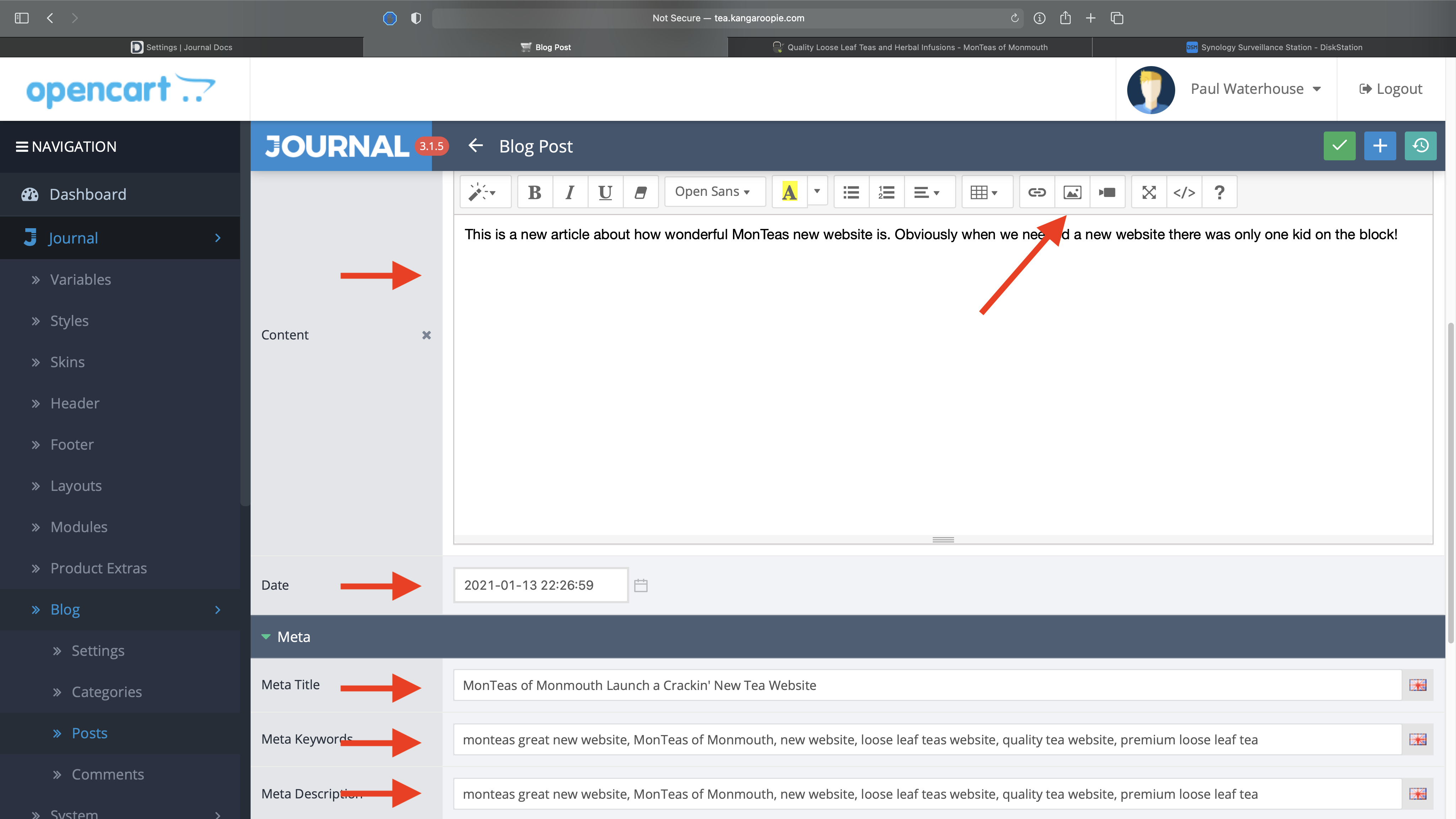Toggle Meta Title language flag
This screenshot has height=819, width=1456.
pyautogui.click(x=1418, y=685)
